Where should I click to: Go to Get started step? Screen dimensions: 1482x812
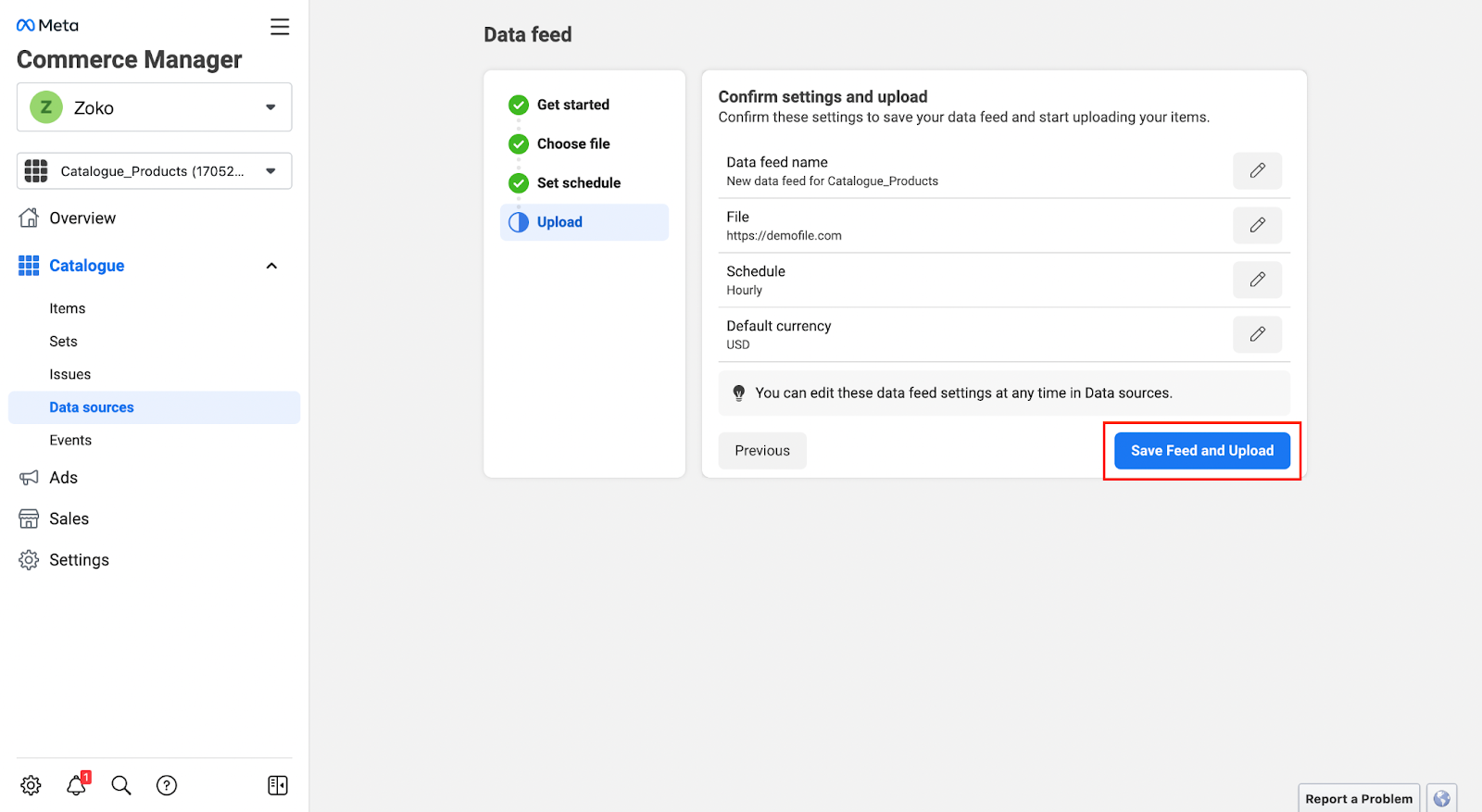point(573,105)
